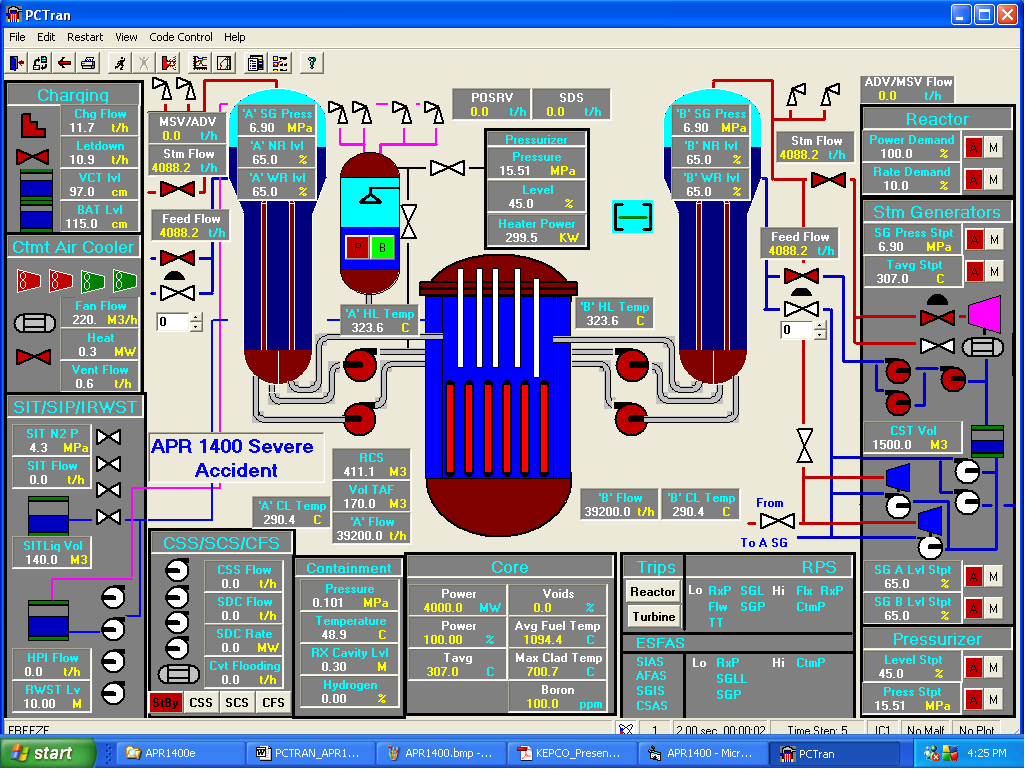Set Power Demand to auto mode
The image size is (1032, 771).
coord(973,147)
